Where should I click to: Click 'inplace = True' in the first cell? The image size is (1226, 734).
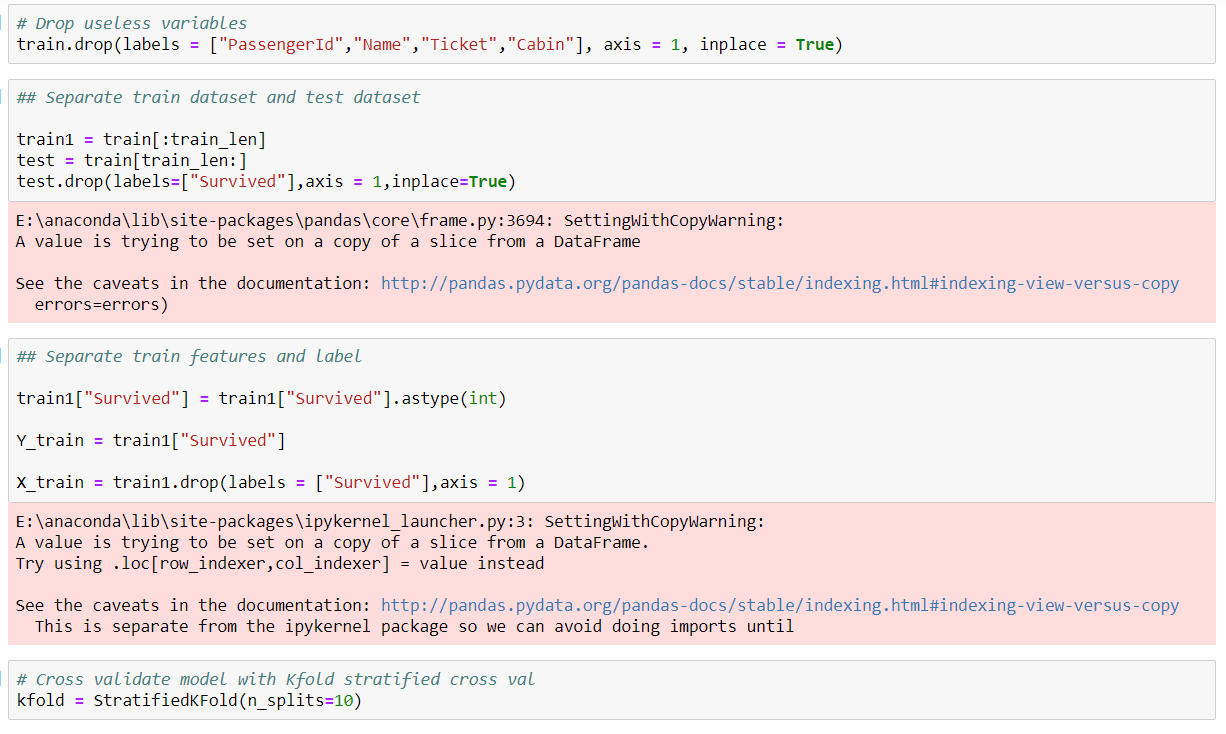pyautogui.click(x=767, y=44)
